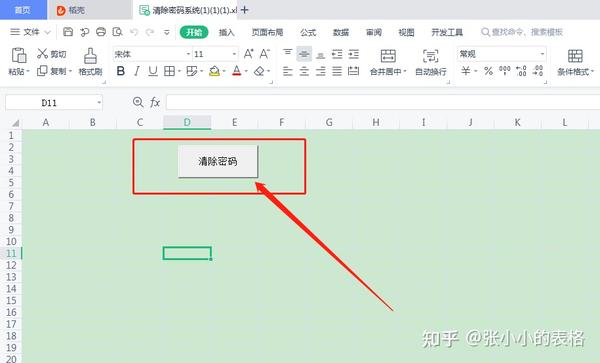Switch to 公式 Formulas tab
Viewport: 600px width, 363px height.
(308, 32)
